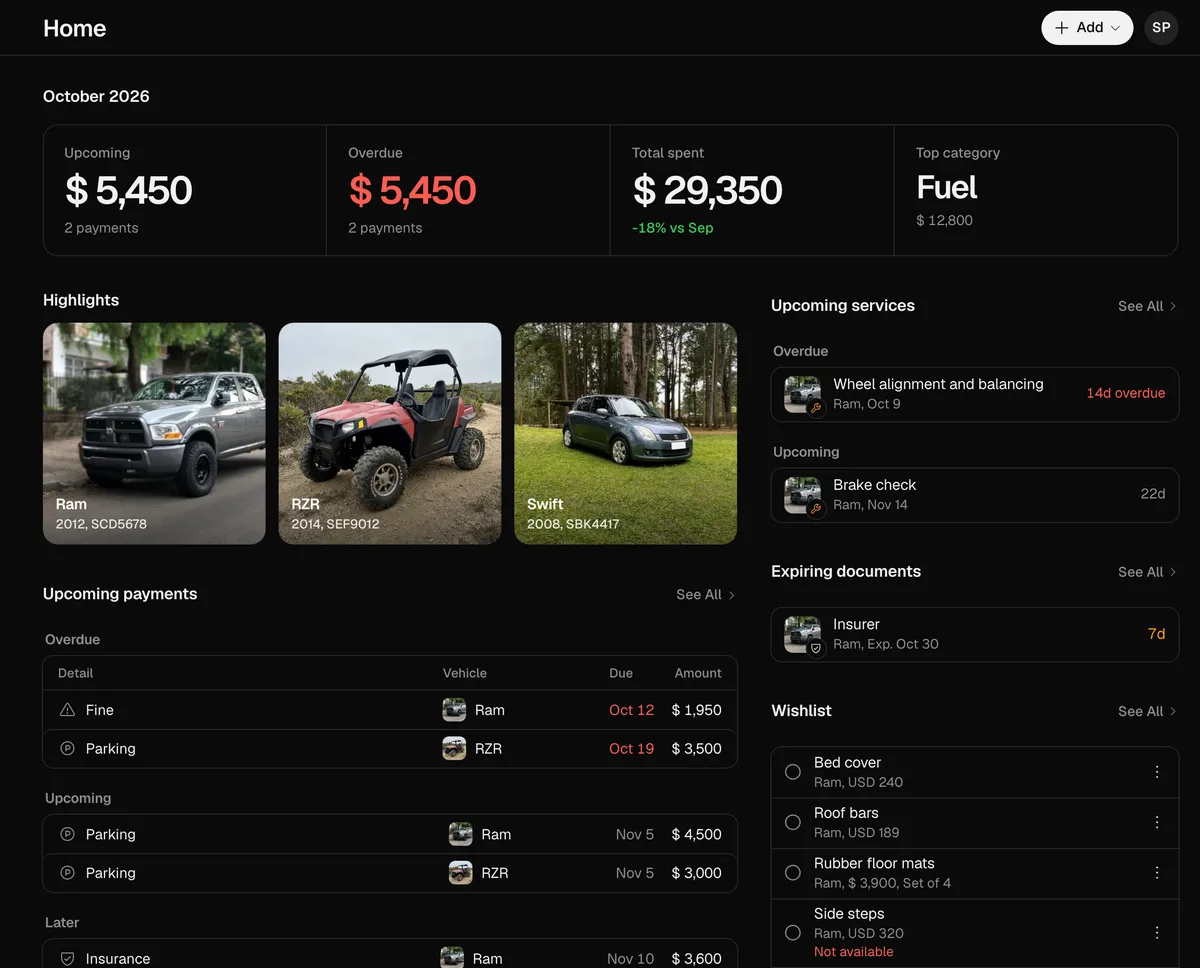Click the Vehicle column header
The width and height of the screenshot is (1200, 968).
click(465, 673)
